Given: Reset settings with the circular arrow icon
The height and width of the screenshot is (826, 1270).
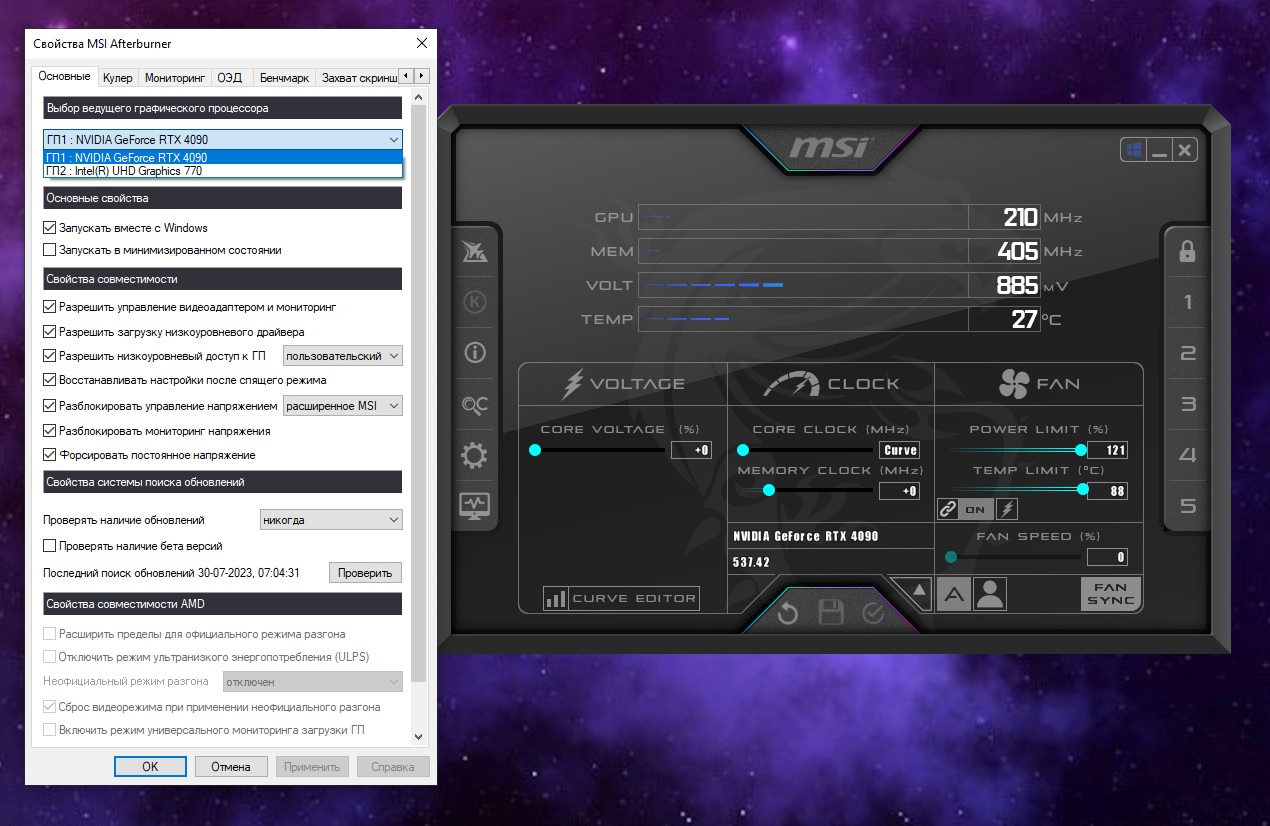Looking at the screenshot, I should tap(788, 613).
